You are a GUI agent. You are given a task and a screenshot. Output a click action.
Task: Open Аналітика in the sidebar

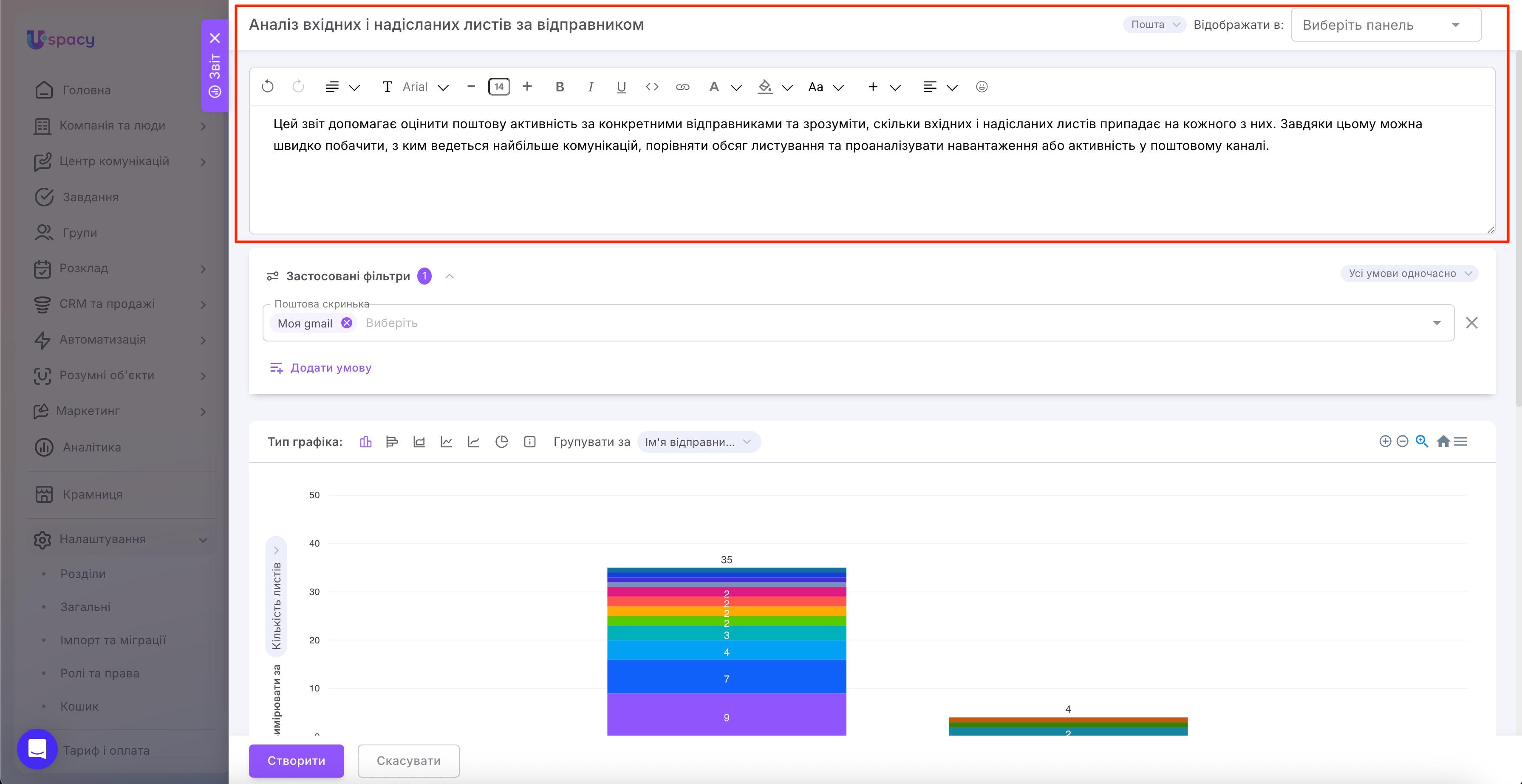(x=92, y=448)
